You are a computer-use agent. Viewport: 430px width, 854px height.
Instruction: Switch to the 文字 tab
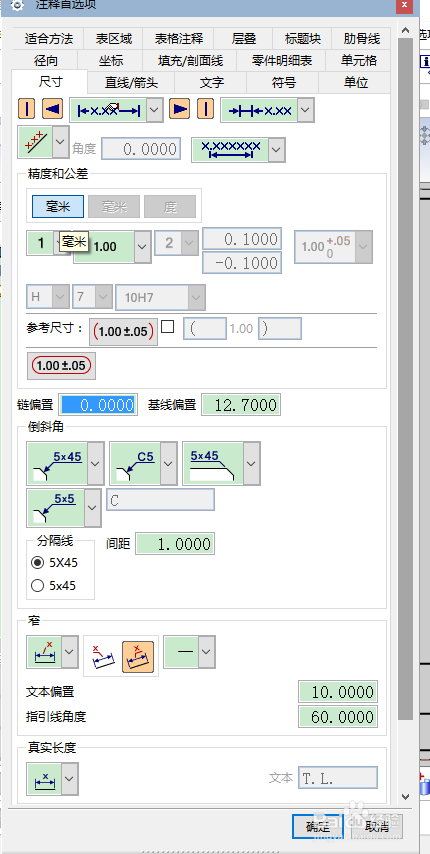click(211, 83)
